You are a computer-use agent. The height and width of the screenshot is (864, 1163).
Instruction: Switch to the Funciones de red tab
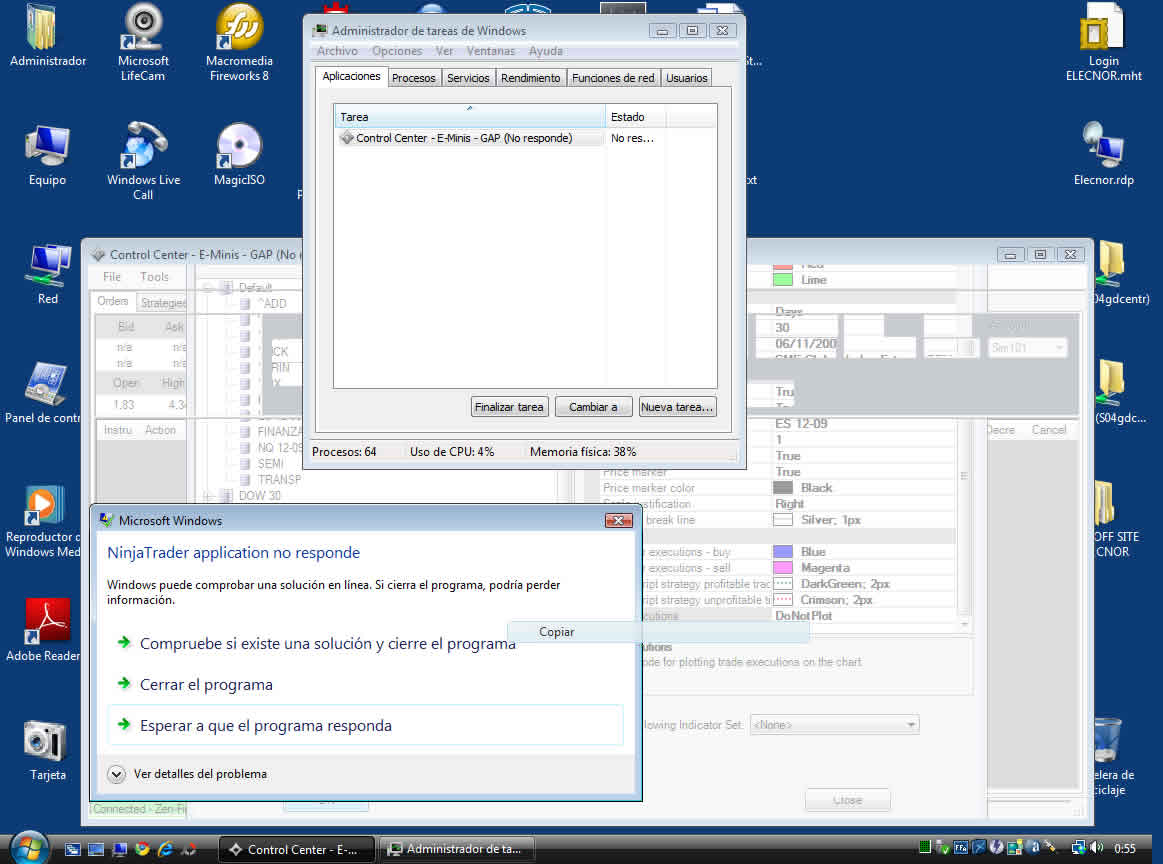click(x=613, y=78)
